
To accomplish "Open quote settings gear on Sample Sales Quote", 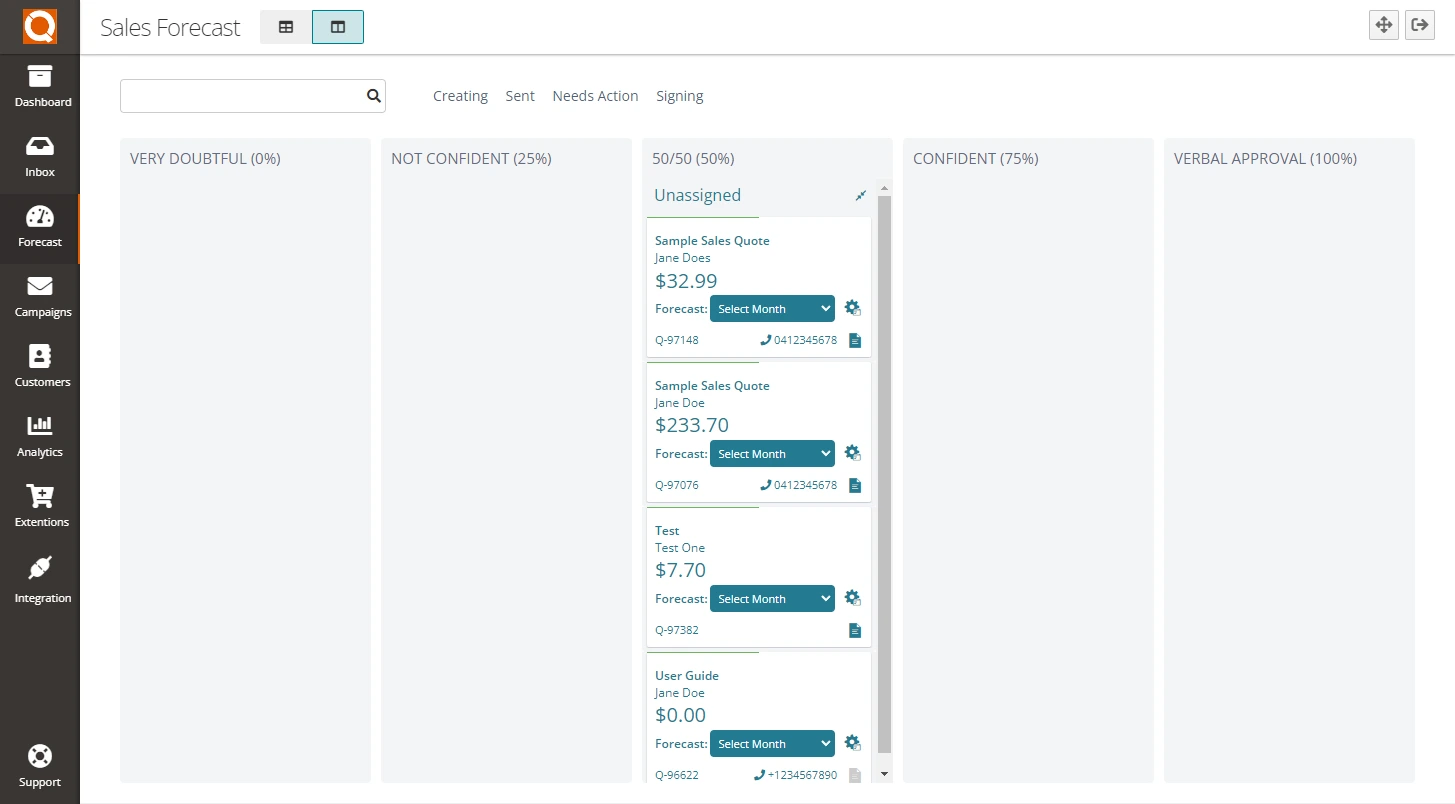I will (x=852, y=308).
